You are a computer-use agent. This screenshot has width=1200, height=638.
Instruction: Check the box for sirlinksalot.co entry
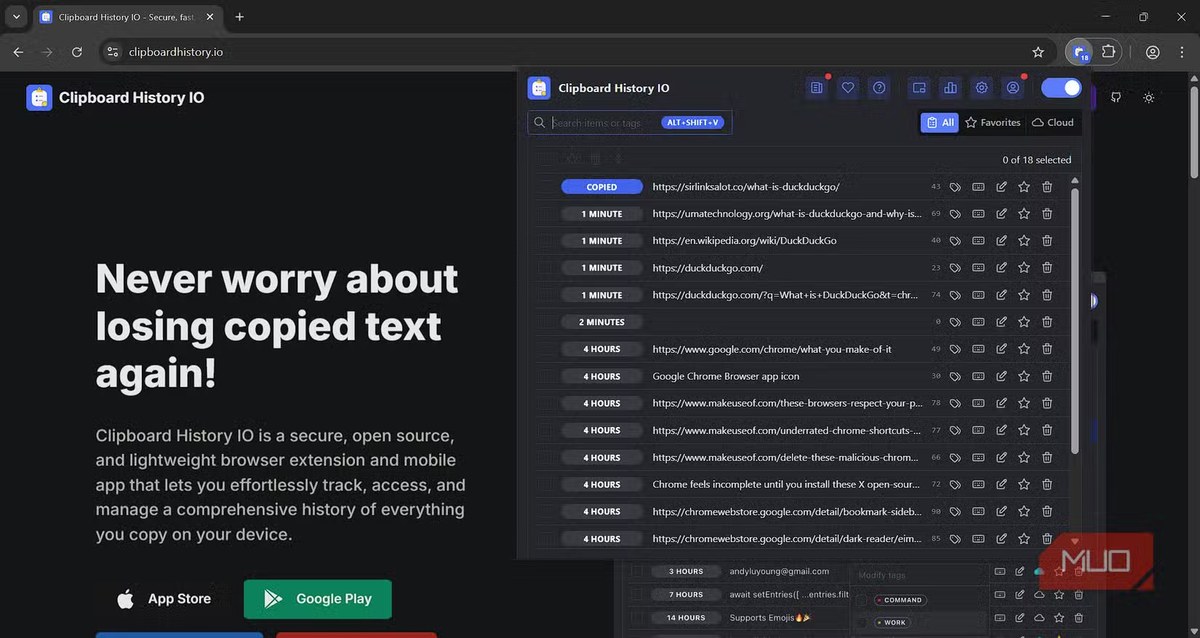[x=545, y=187]
